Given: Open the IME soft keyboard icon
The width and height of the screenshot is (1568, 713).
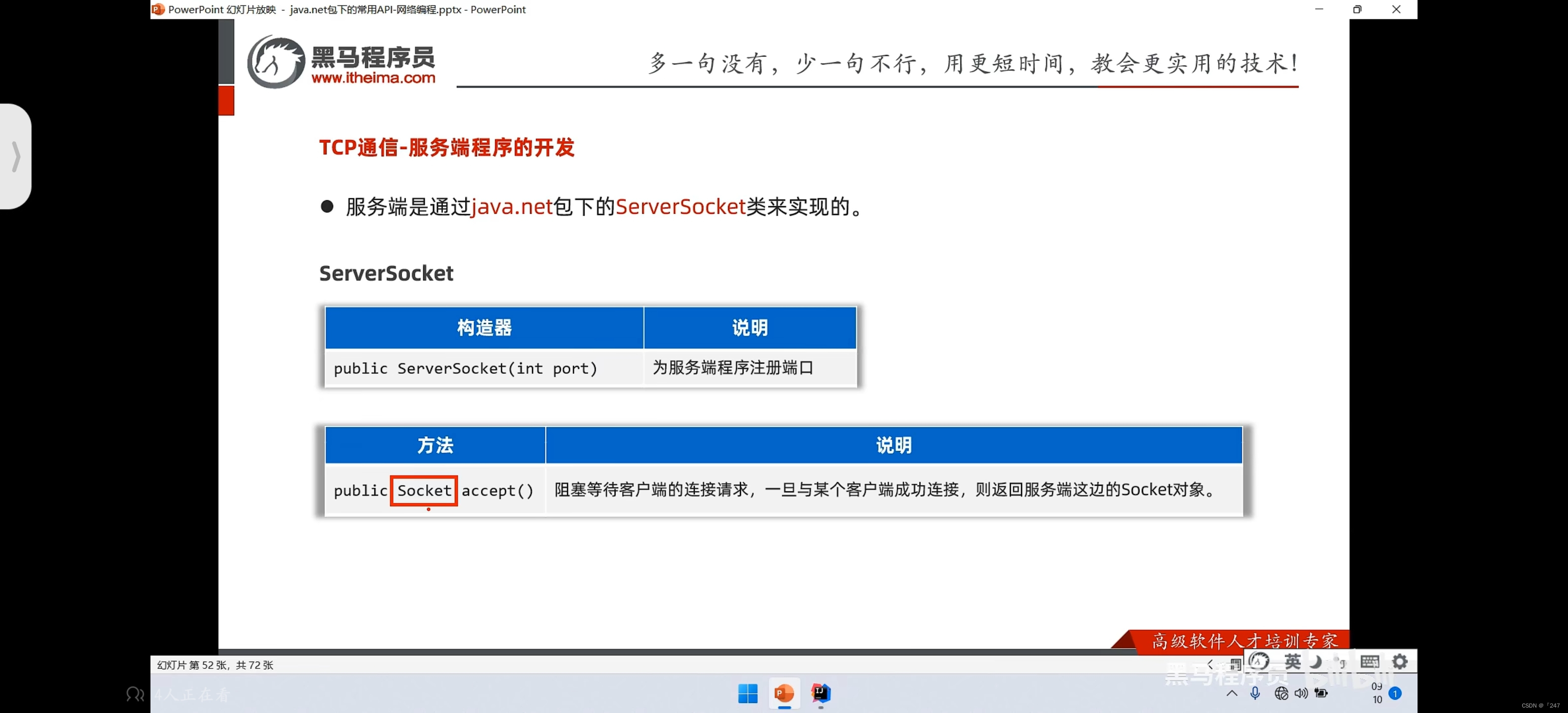Looking at the screenshot, I should point(1370,661).
